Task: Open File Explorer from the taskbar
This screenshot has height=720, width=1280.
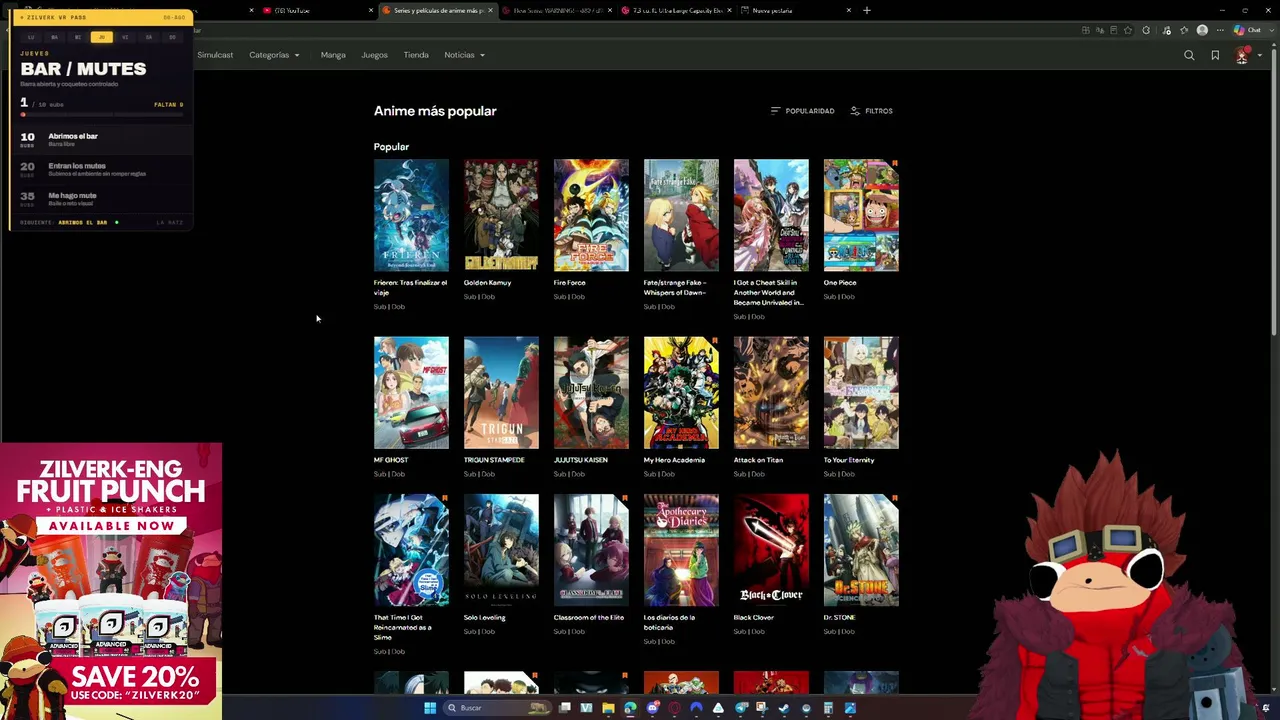Action: (x=608, y=708)
